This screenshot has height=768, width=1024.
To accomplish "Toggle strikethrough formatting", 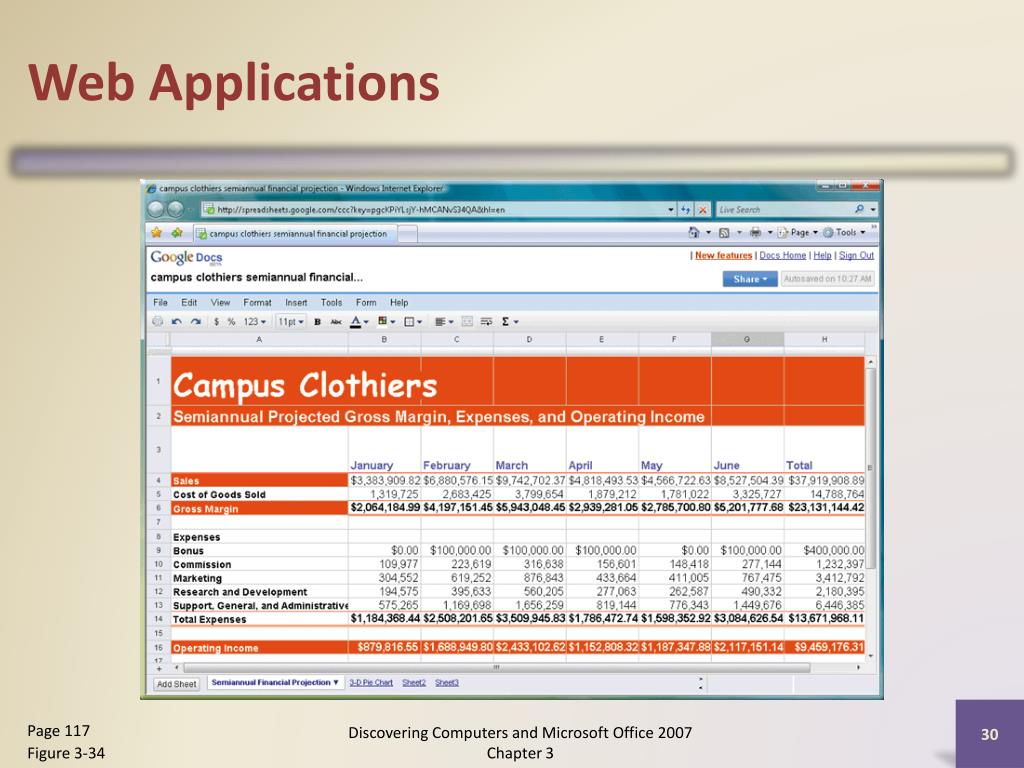I will (x=336, y=322).
